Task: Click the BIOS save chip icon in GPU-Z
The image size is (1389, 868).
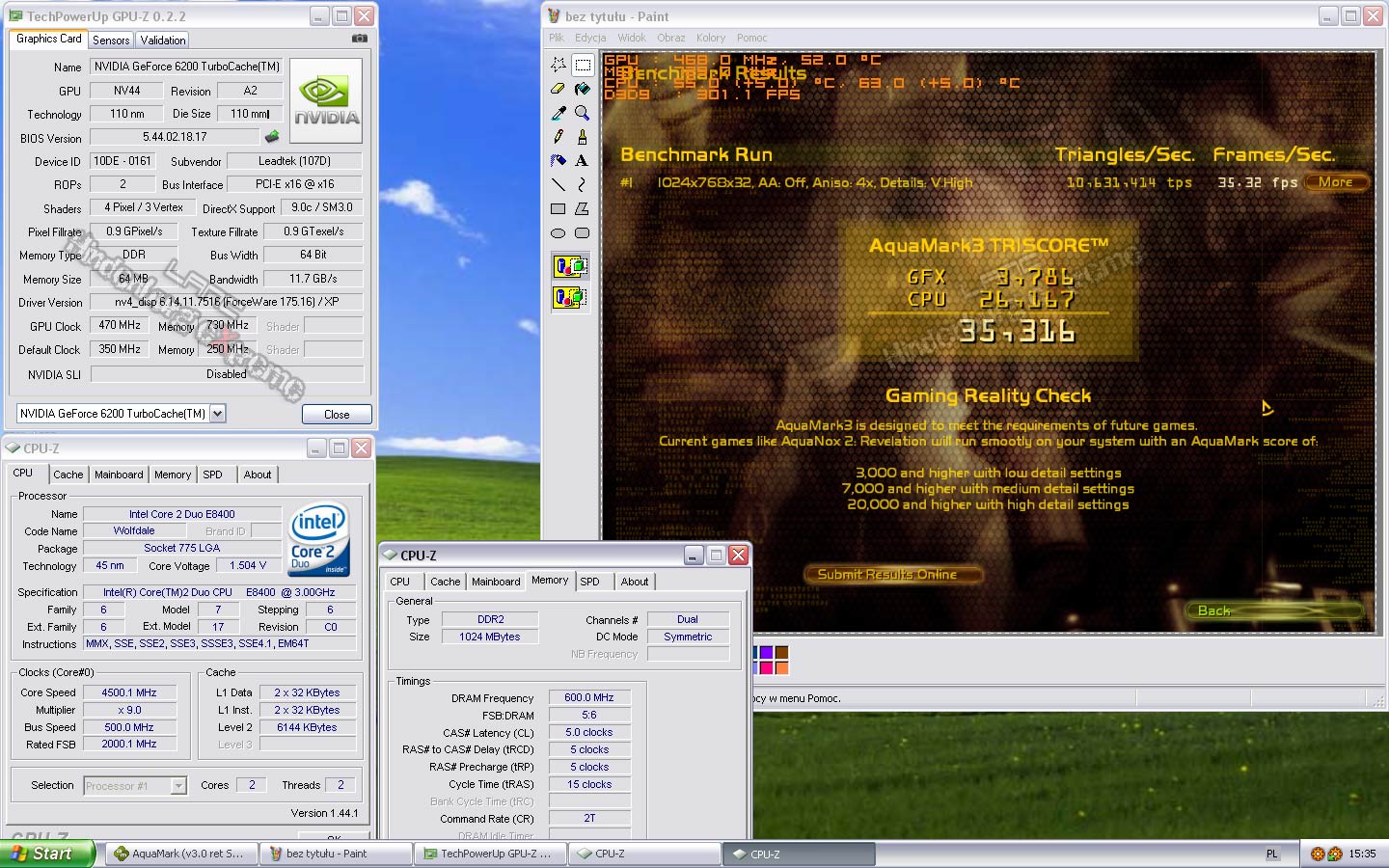Action: [272, 137]
